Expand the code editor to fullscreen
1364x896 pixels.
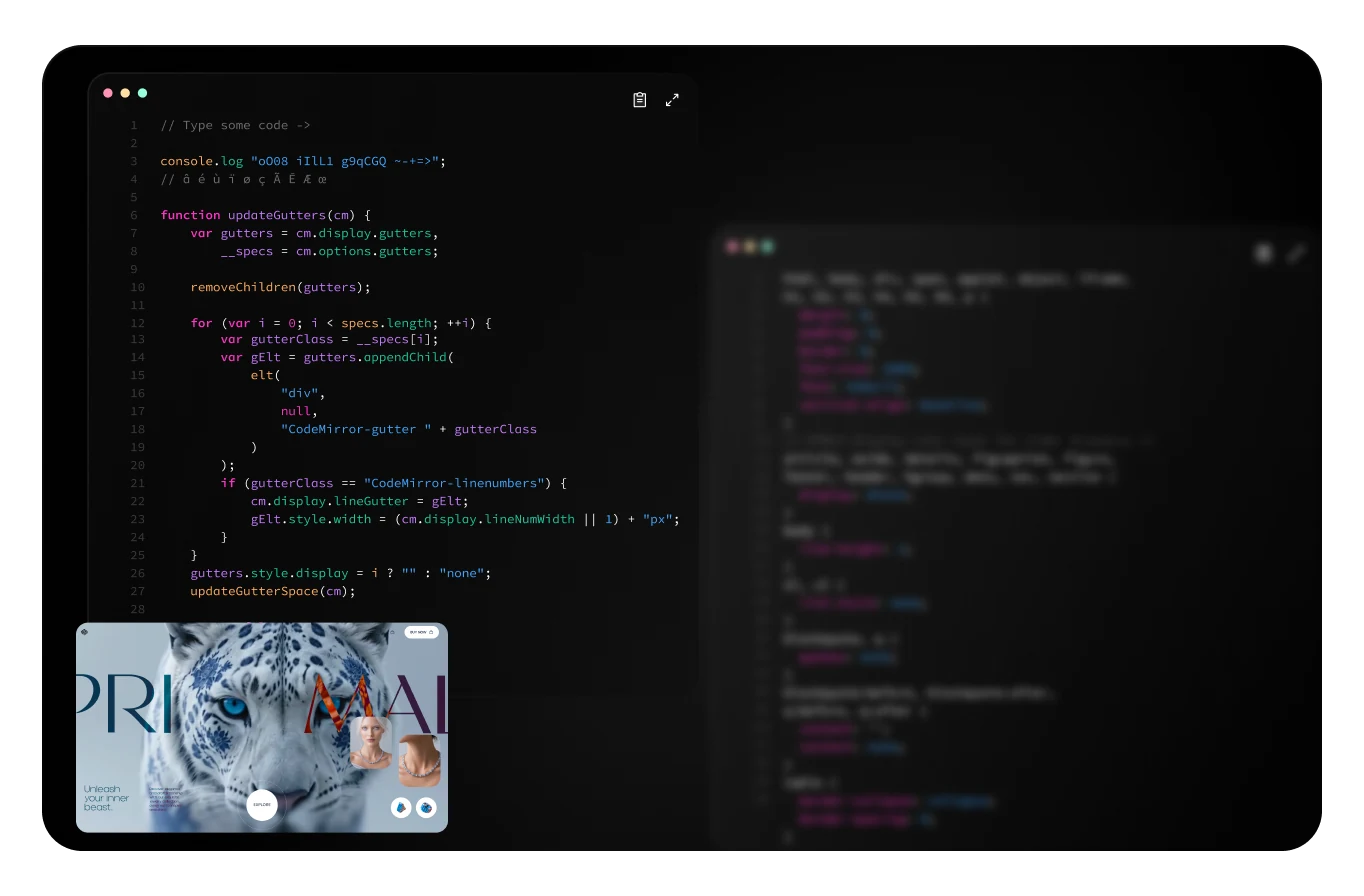[x=672, y=100]
